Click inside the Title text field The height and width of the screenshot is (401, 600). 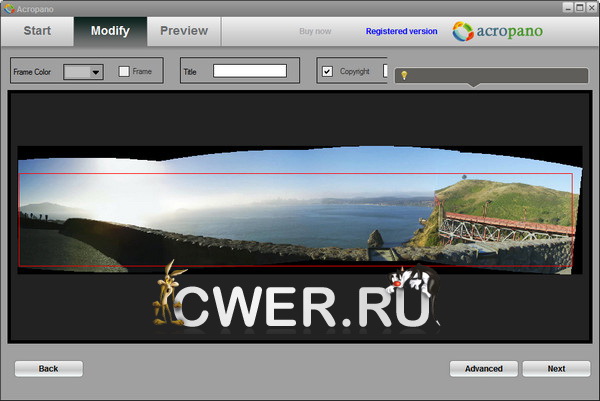click(x=249, y=71)
